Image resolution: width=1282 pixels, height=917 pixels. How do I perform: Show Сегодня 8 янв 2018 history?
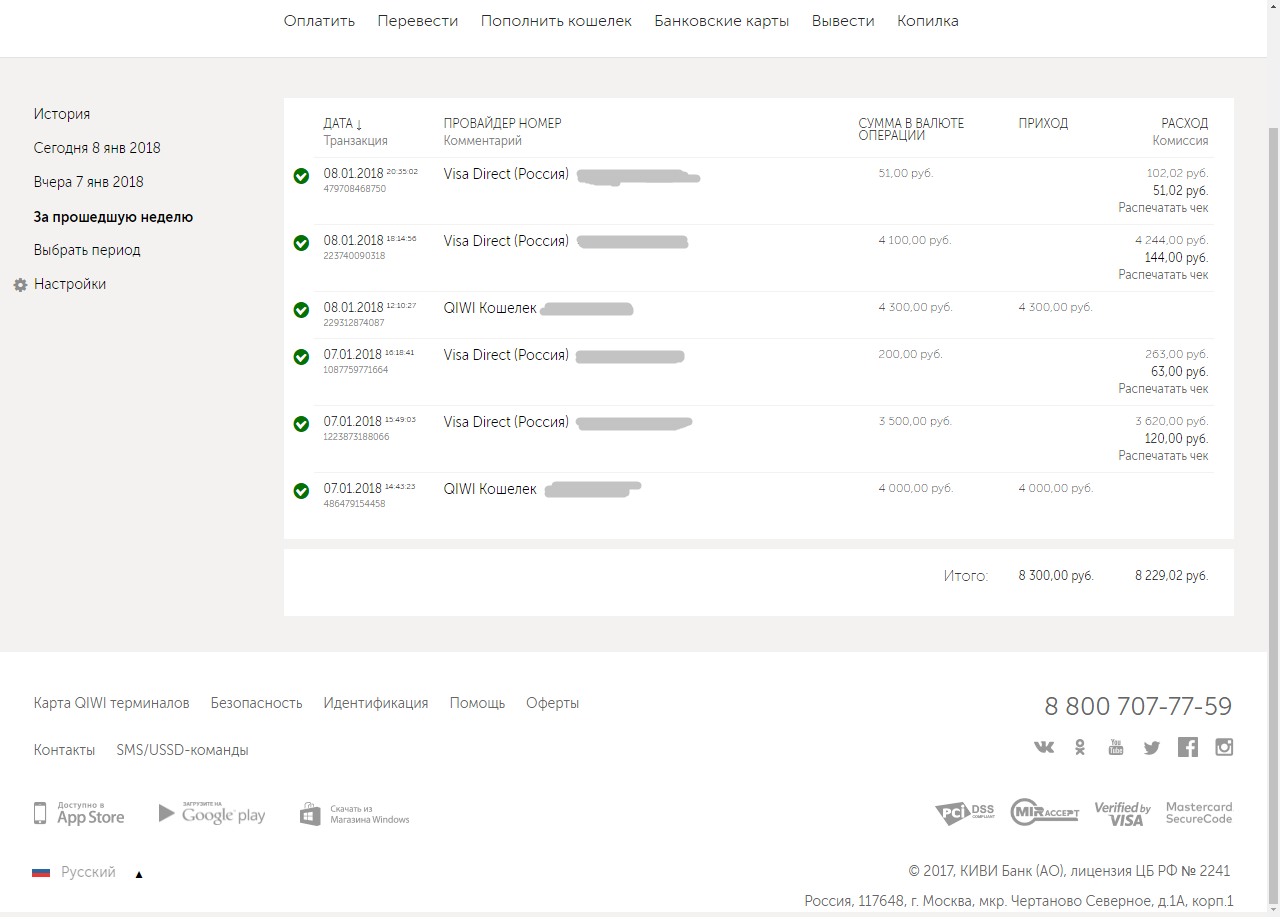(x=97, y=148)
